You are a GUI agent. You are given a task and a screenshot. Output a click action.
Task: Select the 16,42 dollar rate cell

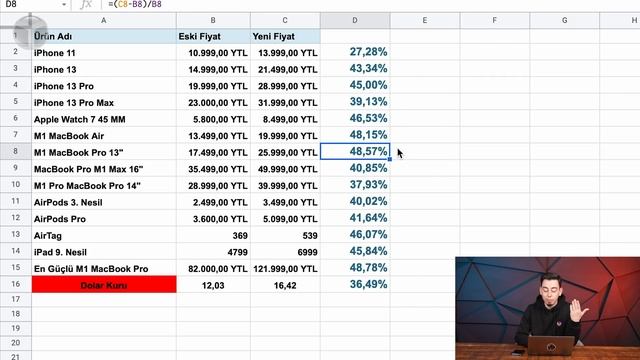(285, 285)
